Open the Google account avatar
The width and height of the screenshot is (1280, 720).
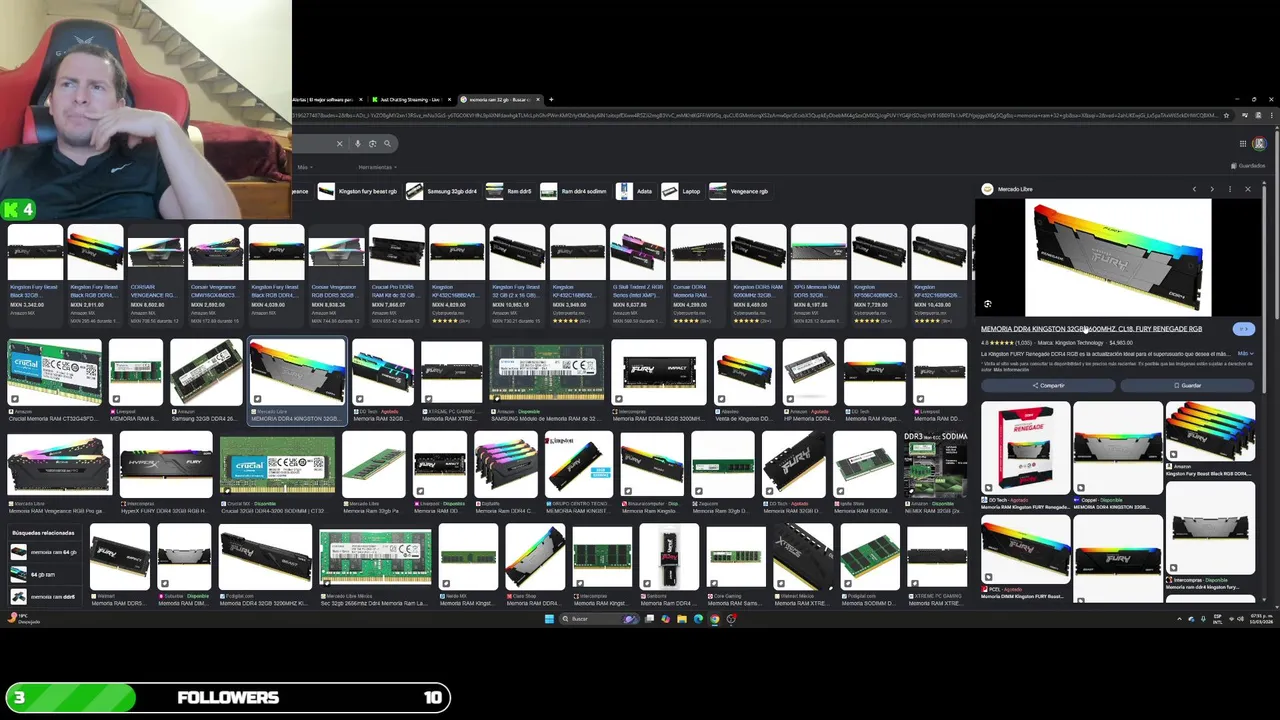pos(1259,143)
